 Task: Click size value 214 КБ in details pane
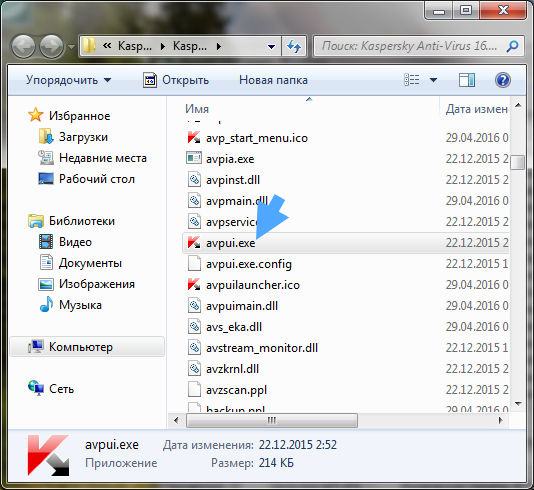[276, 463]
